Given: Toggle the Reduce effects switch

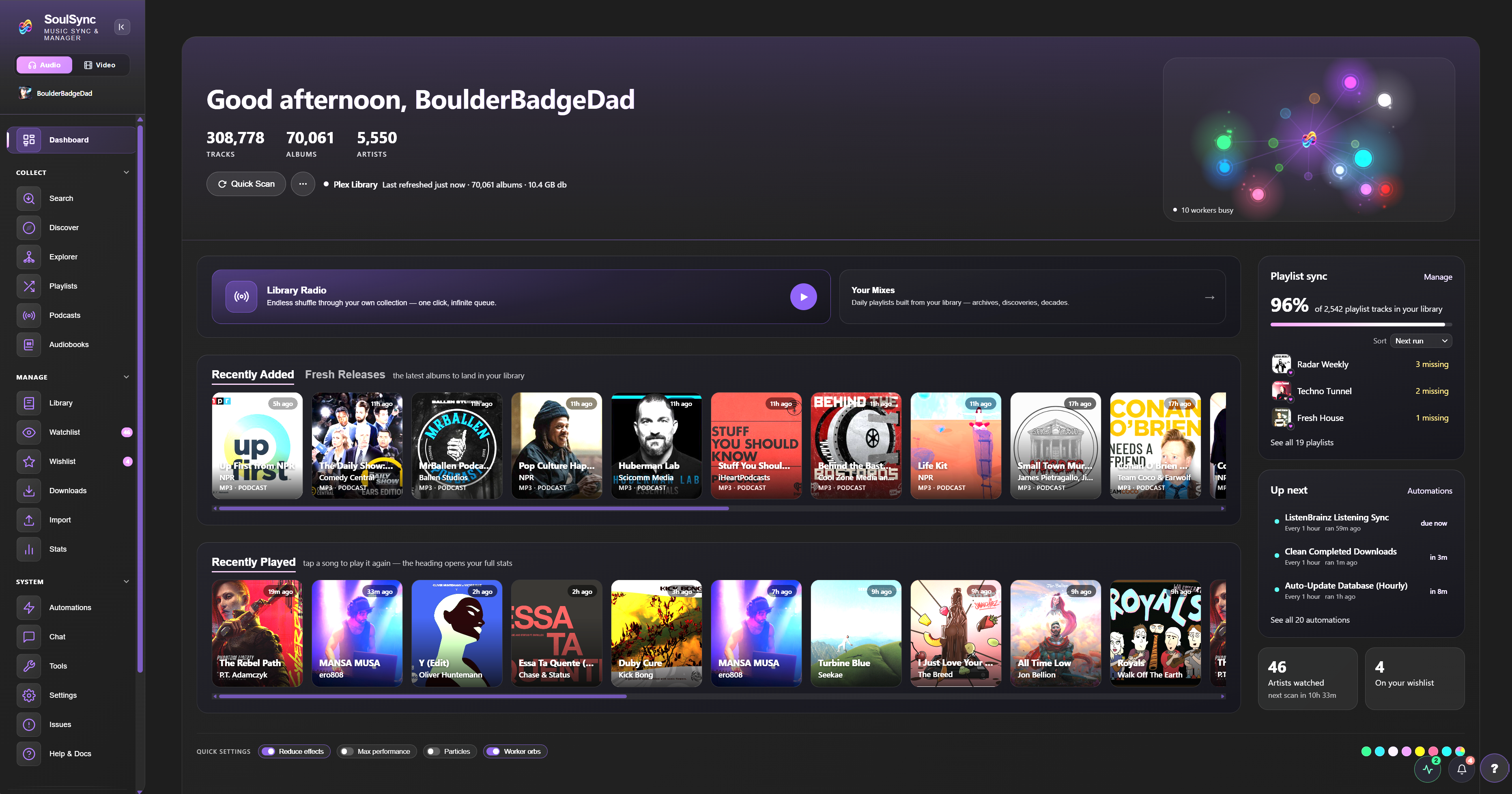Looking at the screenshot, I should (269, 752).
